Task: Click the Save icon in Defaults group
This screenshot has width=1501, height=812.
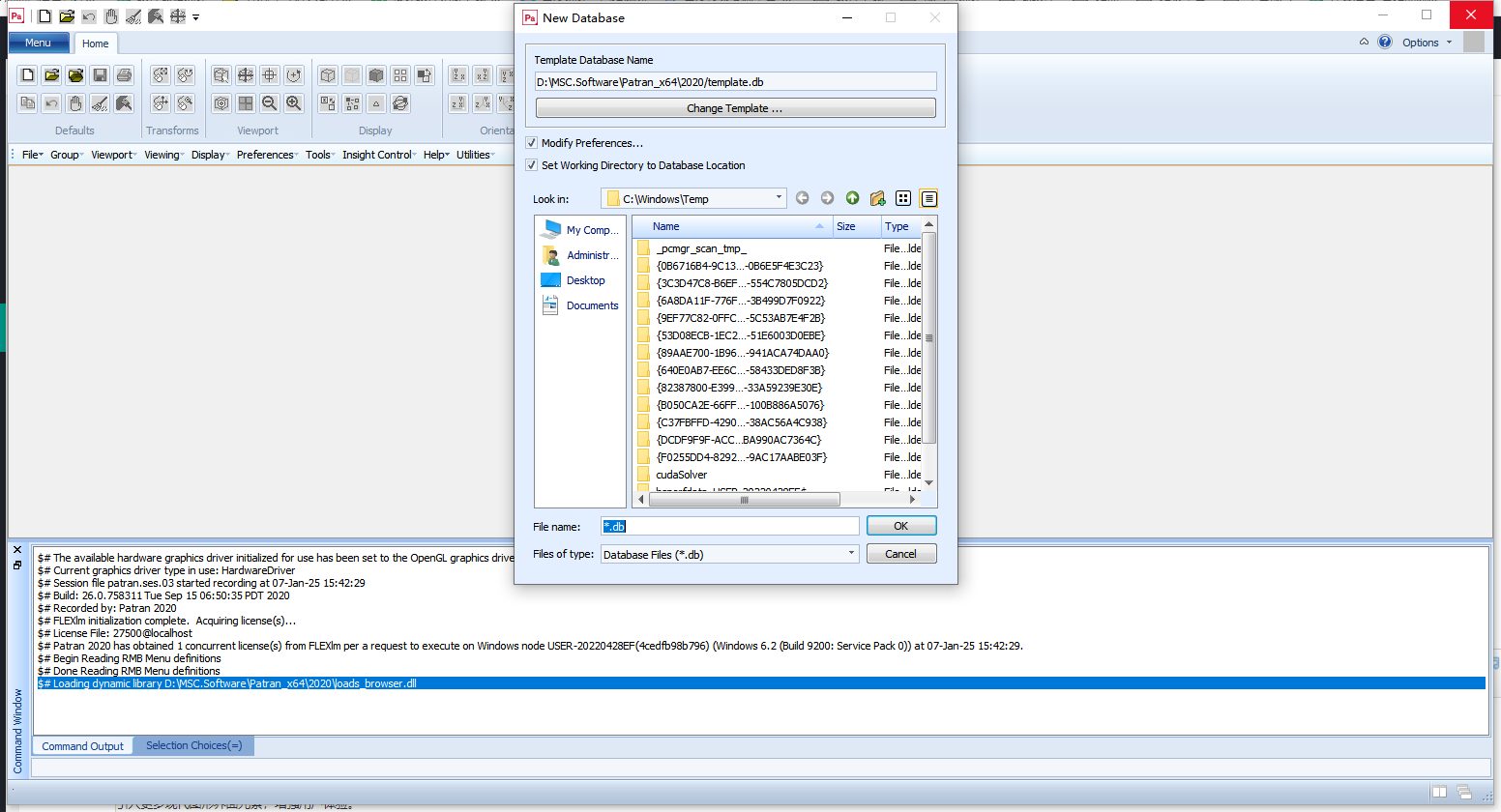Action: point(100,75)
